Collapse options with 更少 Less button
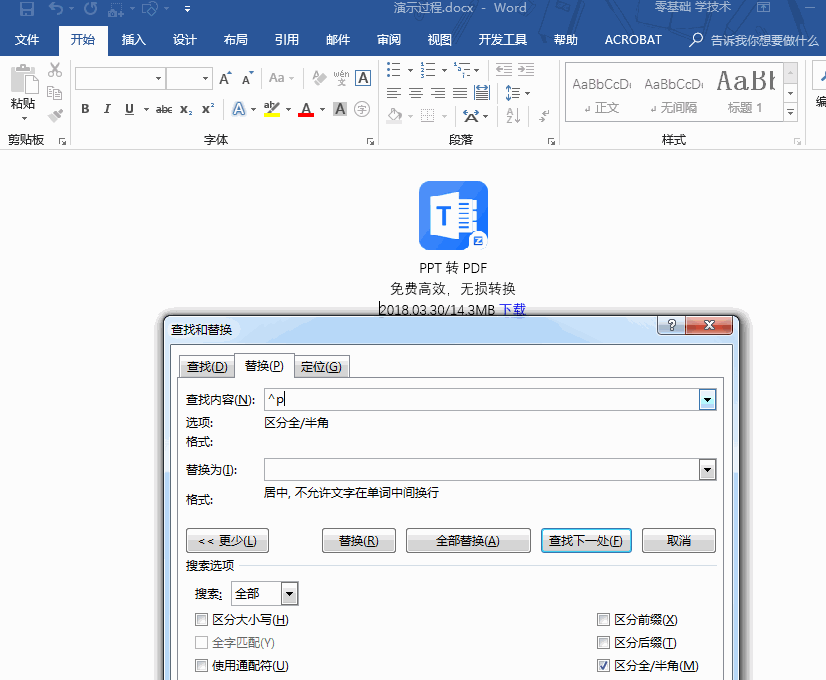826x680 pixels. (x=227, y=540)
